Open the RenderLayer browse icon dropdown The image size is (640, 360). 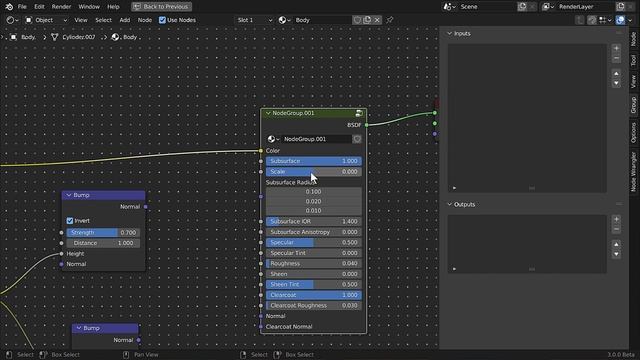click(x=548, y=7)
